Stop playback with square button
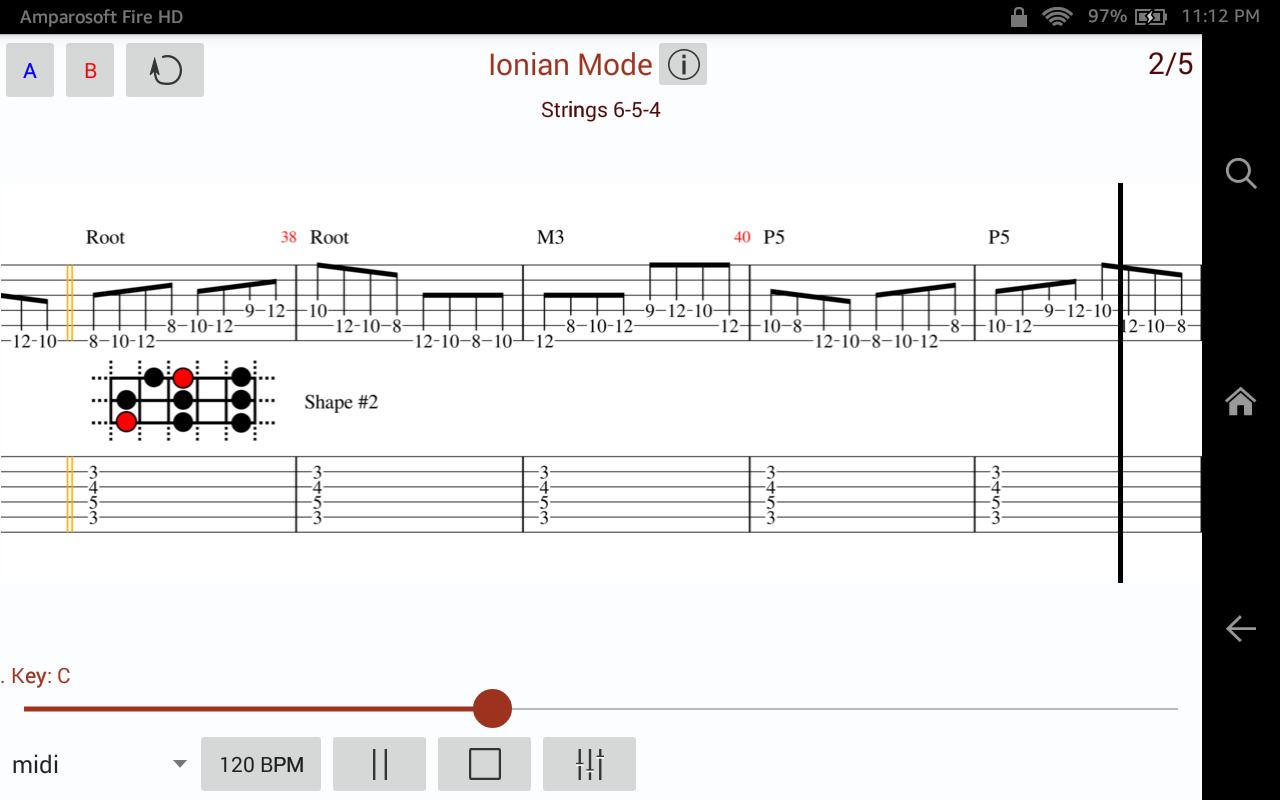 point(485,764)
